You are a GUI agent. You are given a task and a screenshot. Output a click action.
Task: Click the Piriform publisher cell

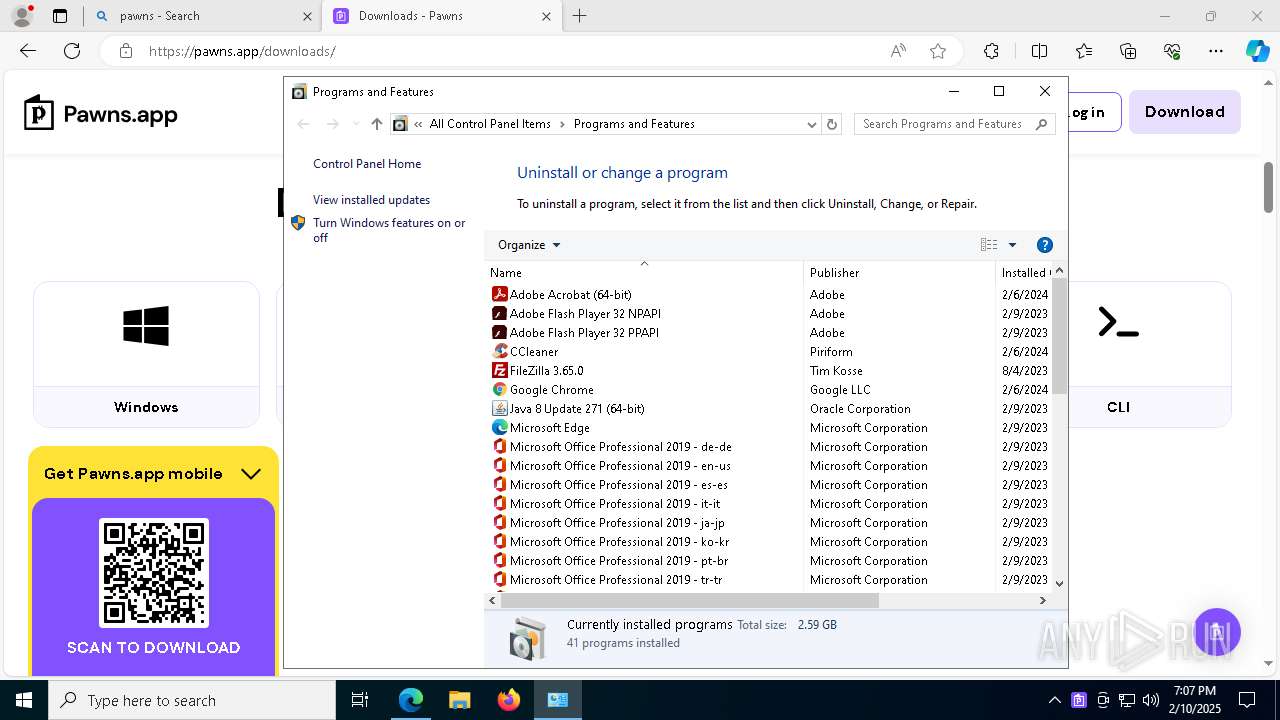click(x=831, y=352)
